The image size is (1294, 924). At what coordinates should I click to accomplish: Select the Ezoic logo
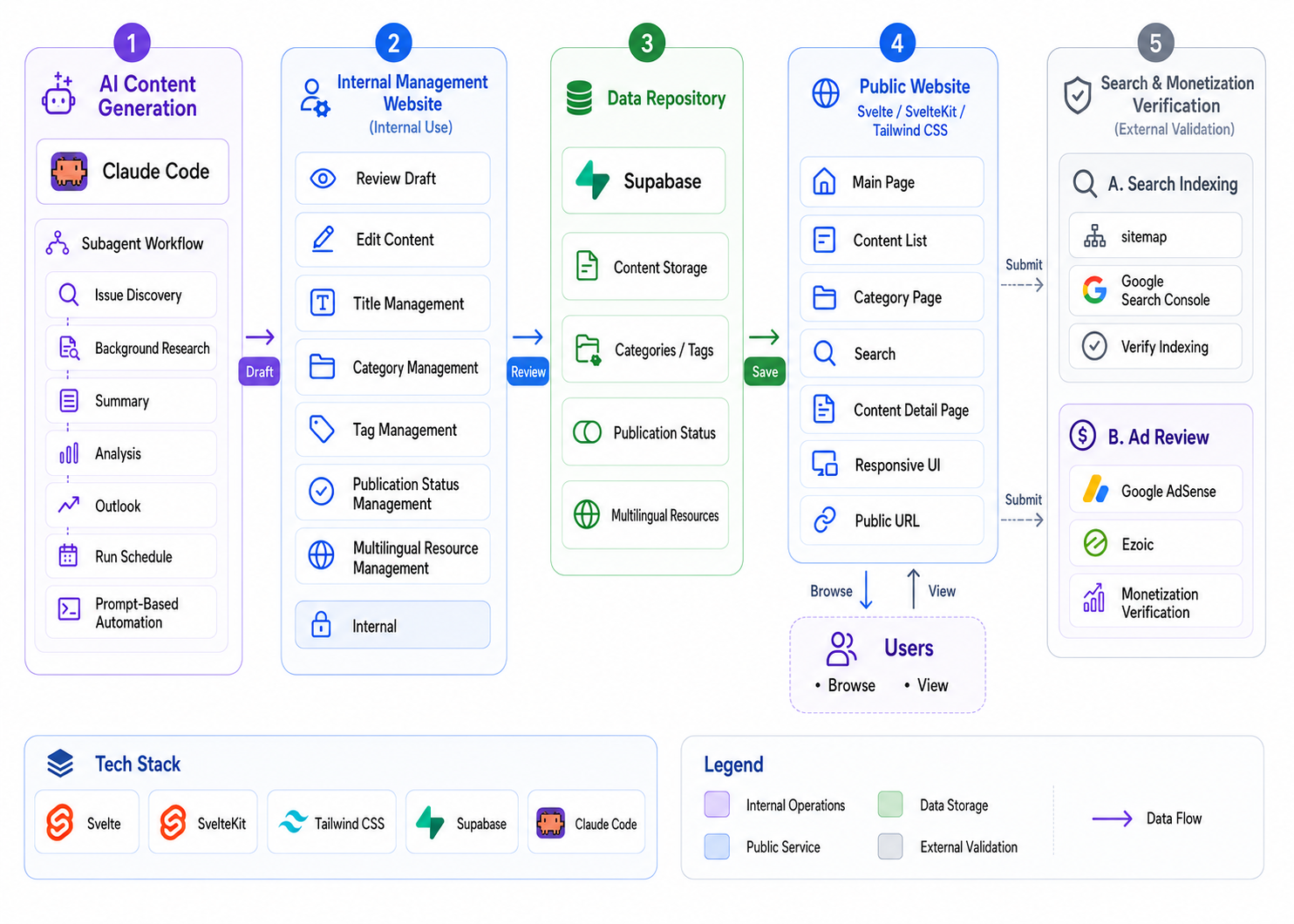tap(1095, 543)
